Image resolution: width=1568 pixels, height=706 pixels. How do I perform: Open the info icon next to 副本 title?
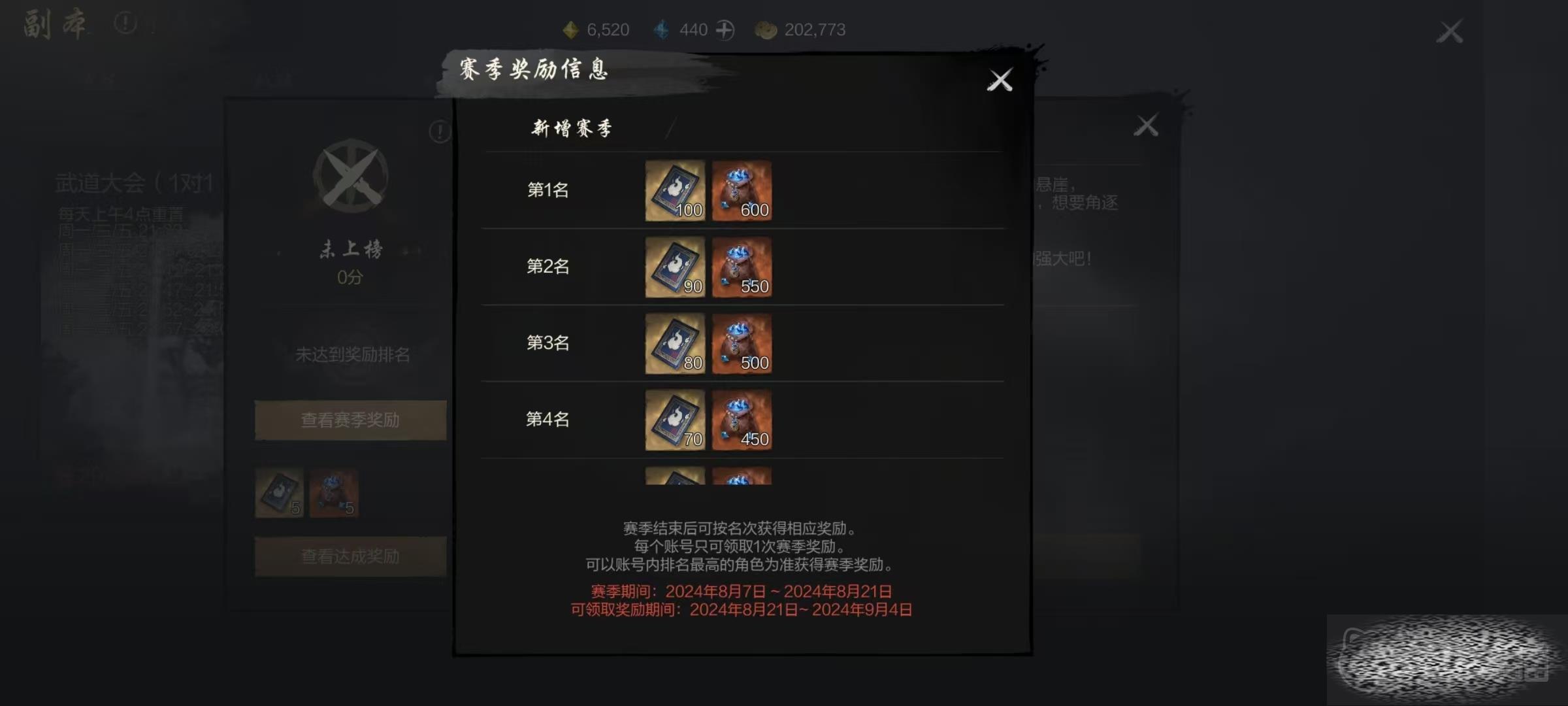click(125, 24)
